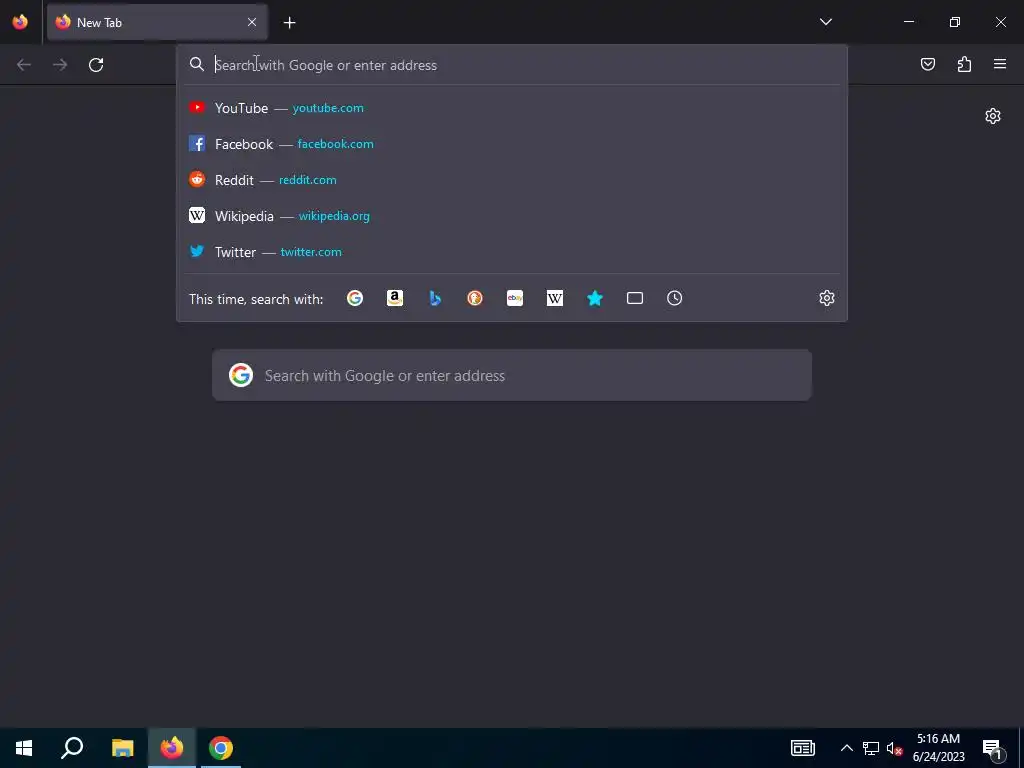Select the Wikipedia suggestion
The height and width of the screenshot is (768, 1024).
pos(512,216)
